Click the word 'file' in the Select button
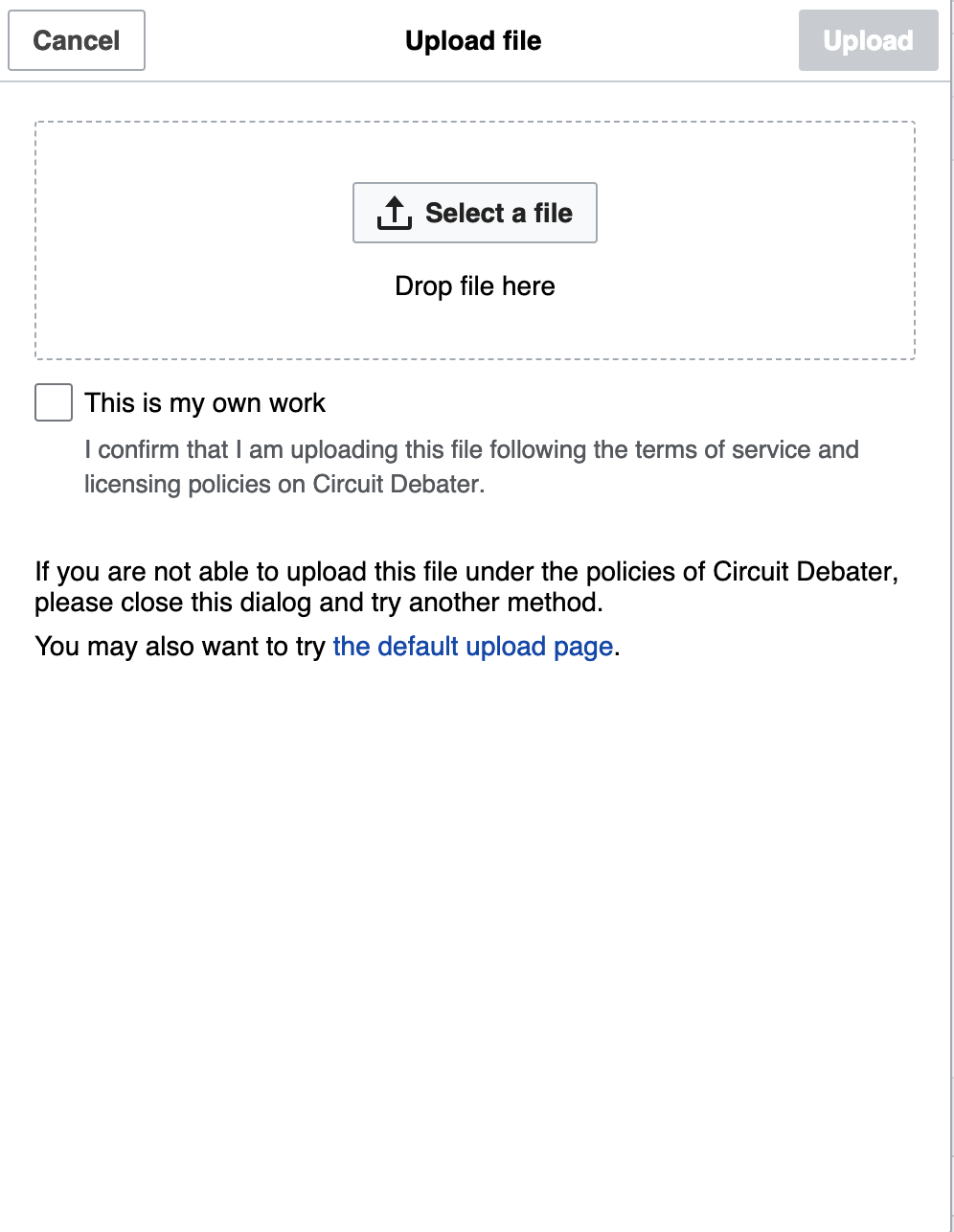 (x=553, y=213)
